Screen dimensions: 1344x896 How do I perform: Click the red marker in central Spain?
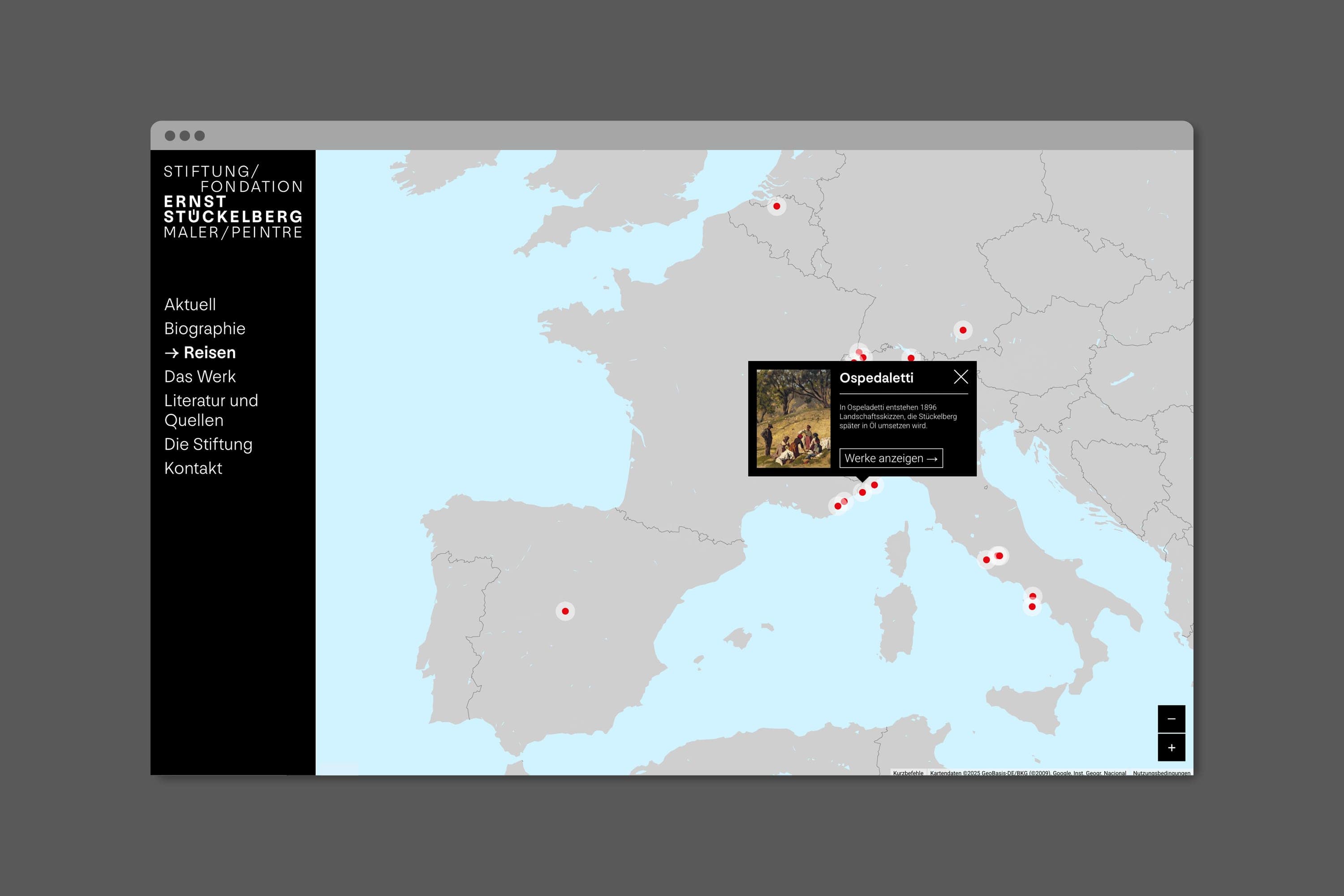pyautogui.click(x=565, y=612)
